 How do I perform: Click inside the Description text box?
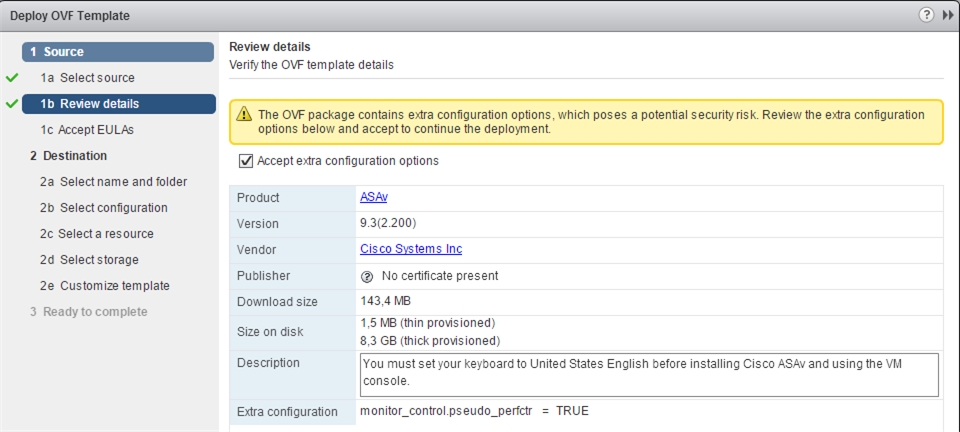click(x=649, y=374)
